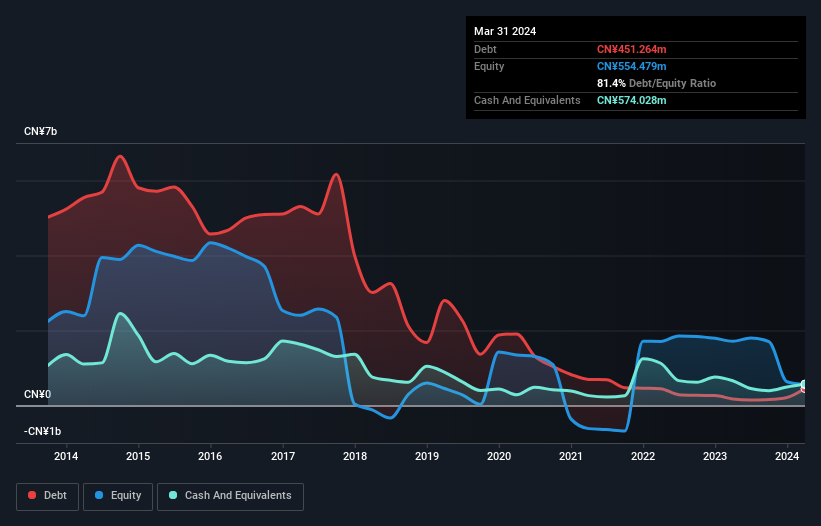Select the 2016 x-axis label
The image size is (821, 526).
[210, 456]
